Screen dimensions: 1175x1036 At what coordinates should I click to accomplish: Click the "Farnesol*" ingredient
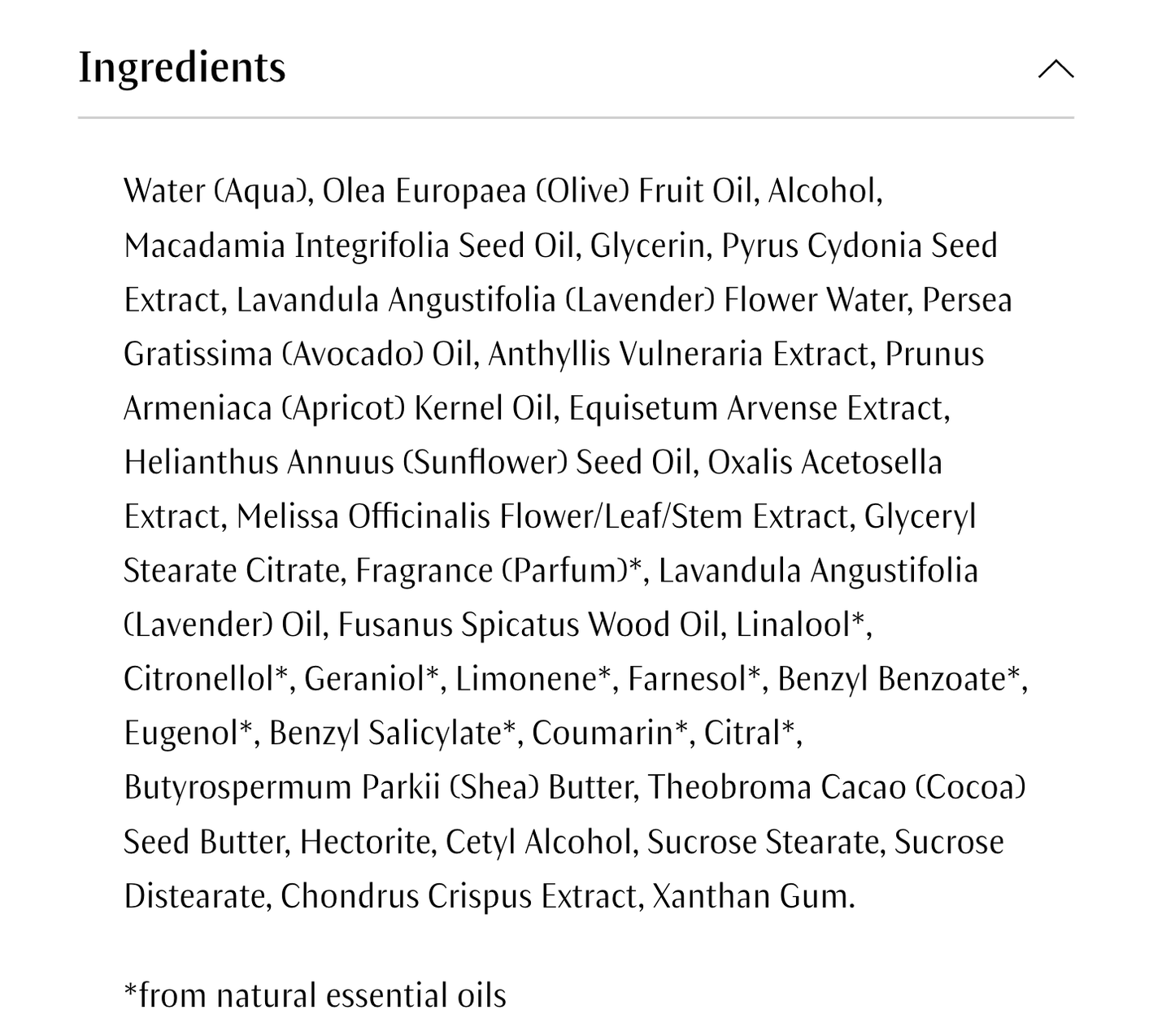(x=694, y=680)
